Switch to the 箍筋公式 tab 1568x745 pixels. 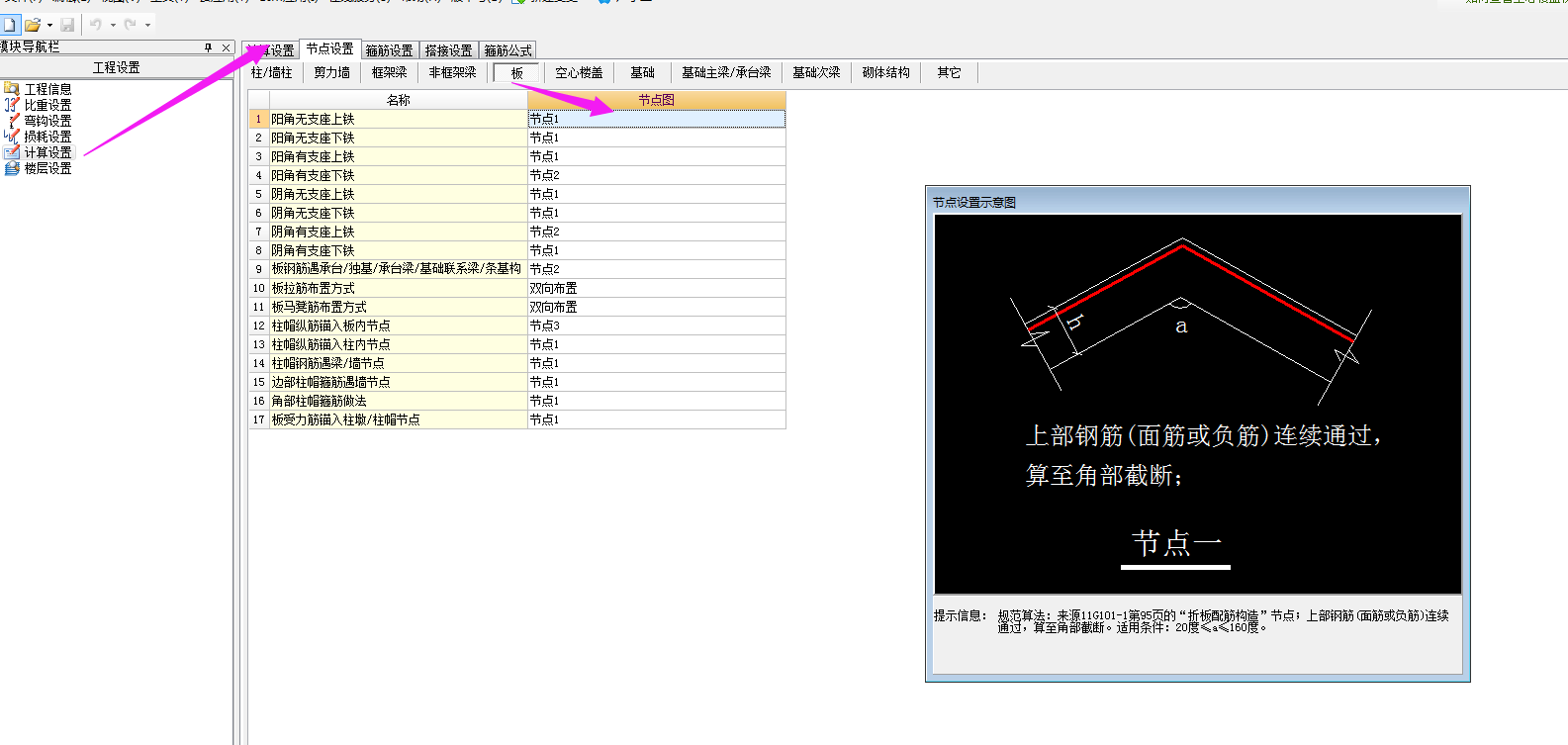(x=508, y=50)
